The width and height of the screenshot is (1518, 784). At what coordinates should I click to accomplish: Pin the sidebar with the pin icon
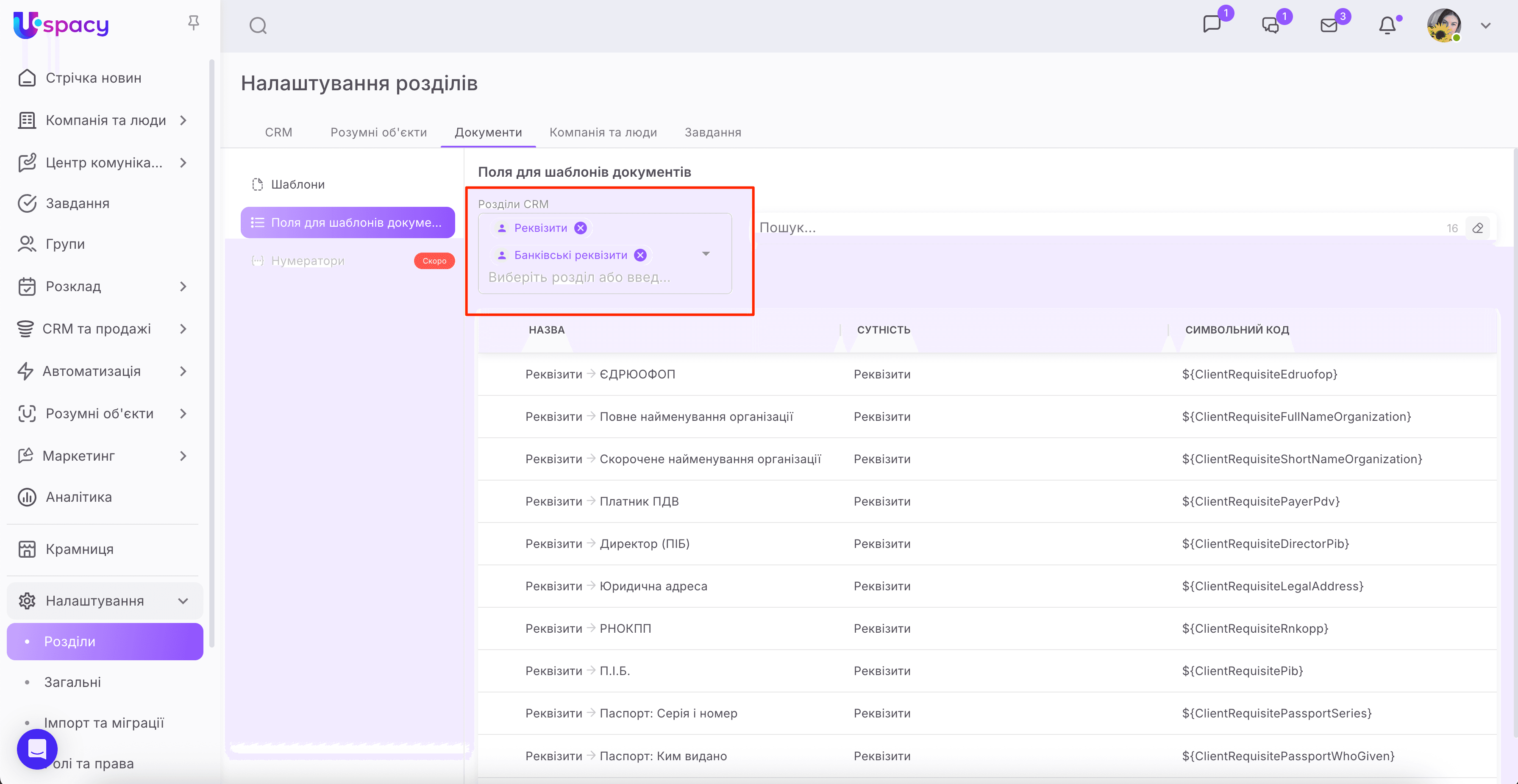click(x=193, y=22)
